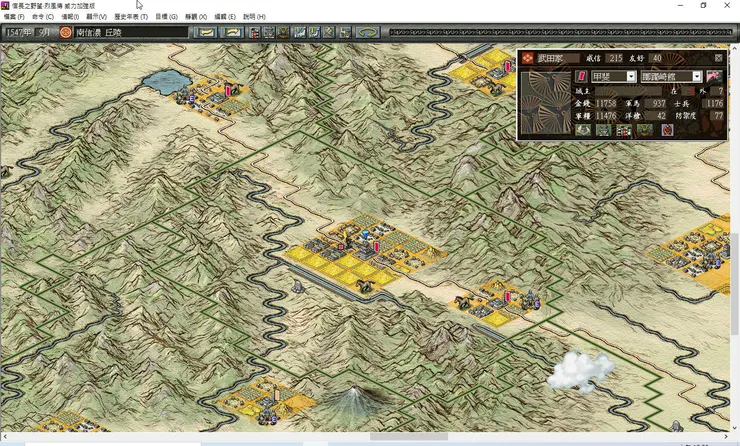Screen dimensions: 740x446
Task: Open the castle name dropdown next to 甲斐
Action: (x=697, y=76)
